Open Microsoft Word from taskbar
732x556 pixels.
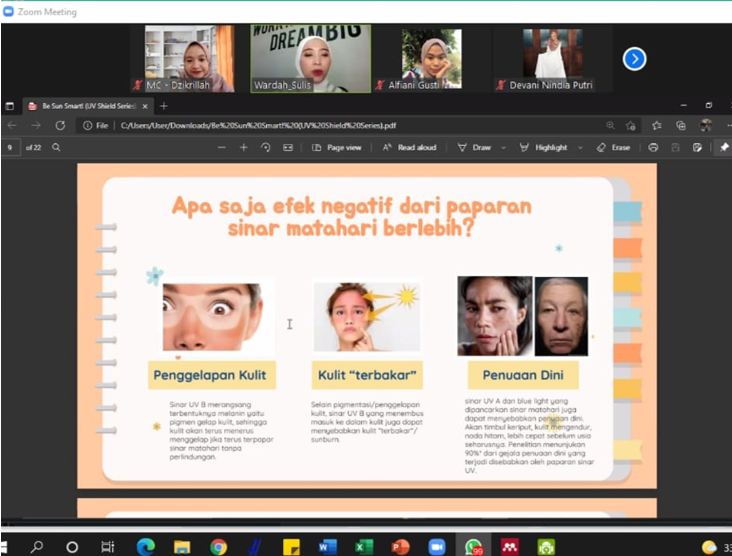coord(327,547)
